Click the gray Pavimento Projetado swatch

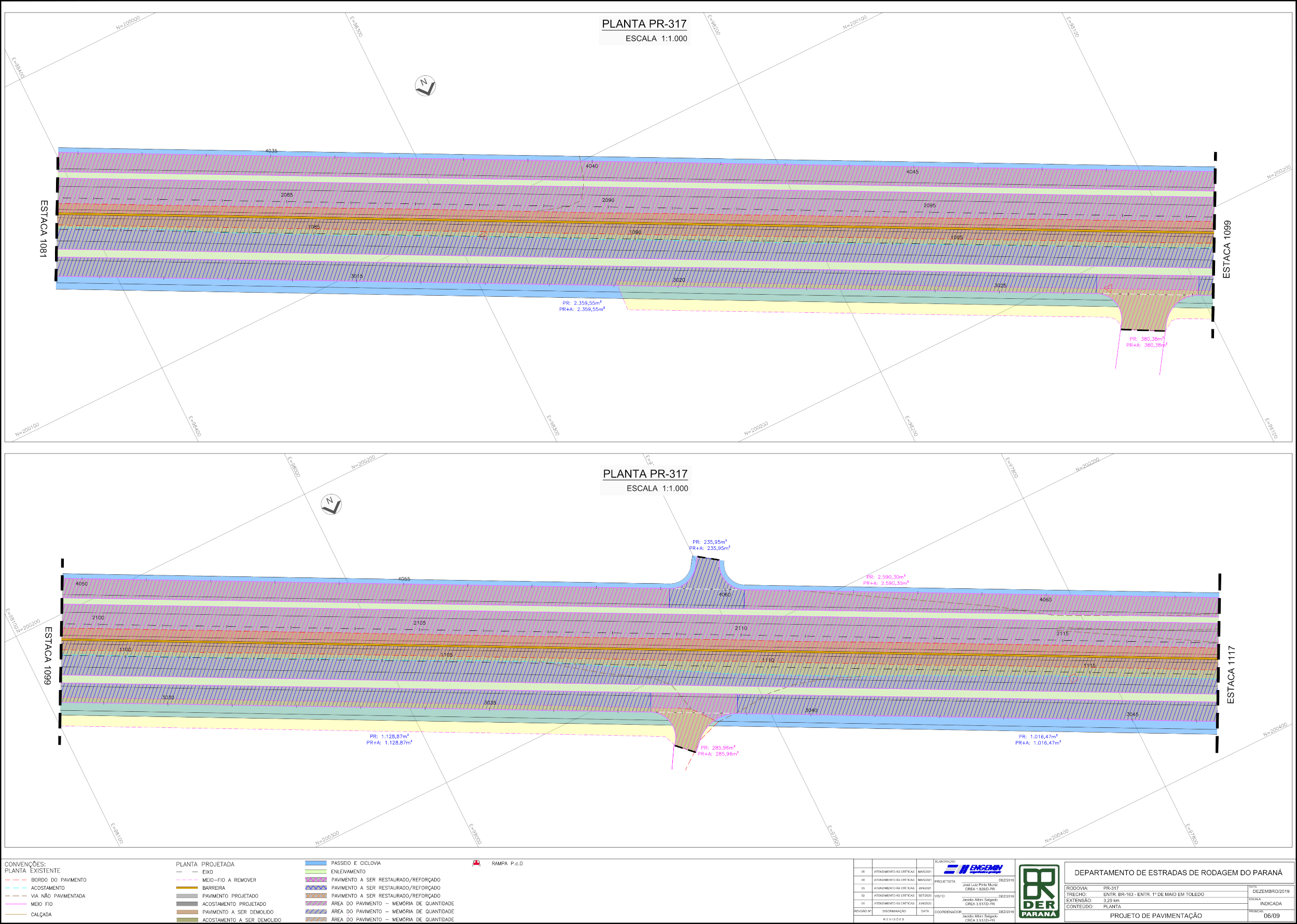(x=187, y=895)
